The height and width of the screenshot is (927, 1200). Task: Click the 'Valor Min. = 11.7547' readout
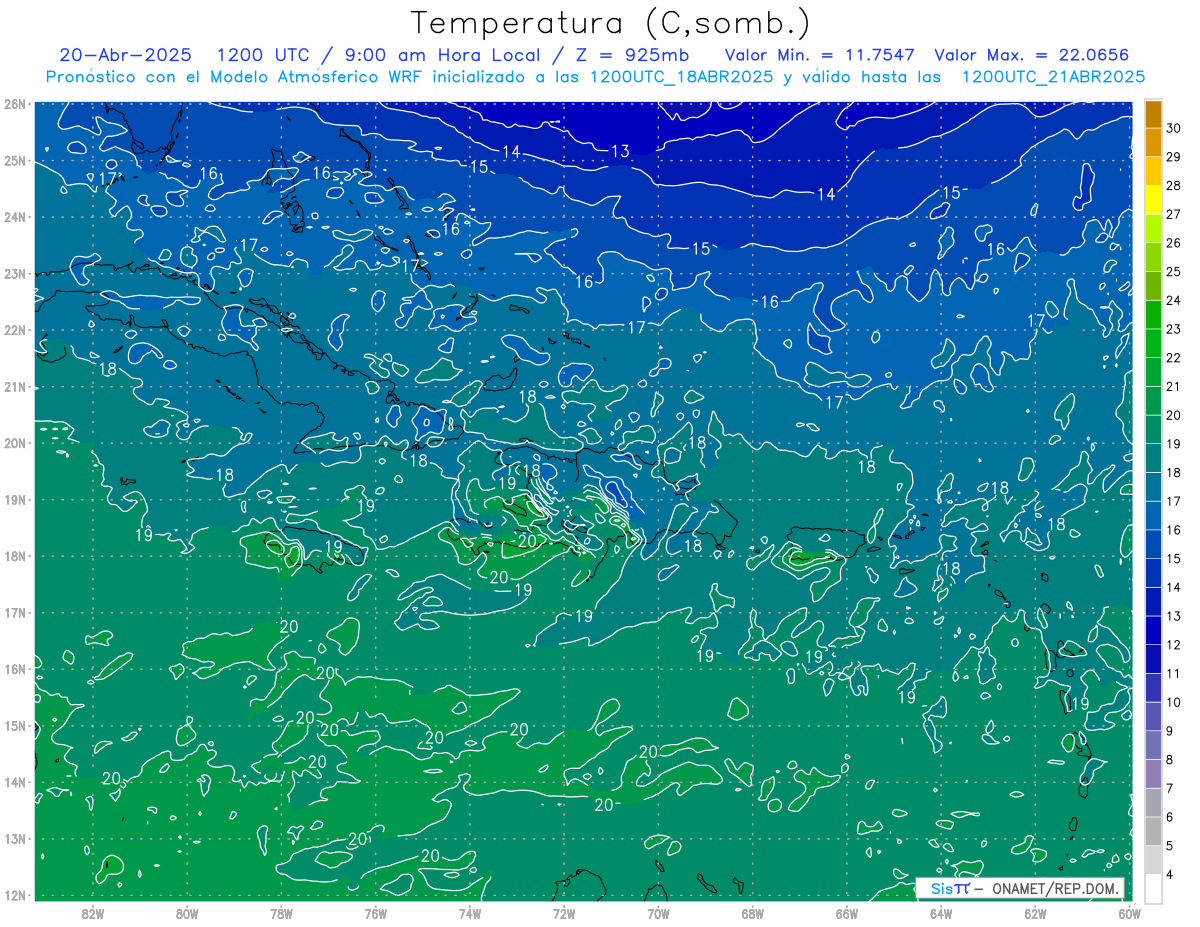[x=820, y=55]
